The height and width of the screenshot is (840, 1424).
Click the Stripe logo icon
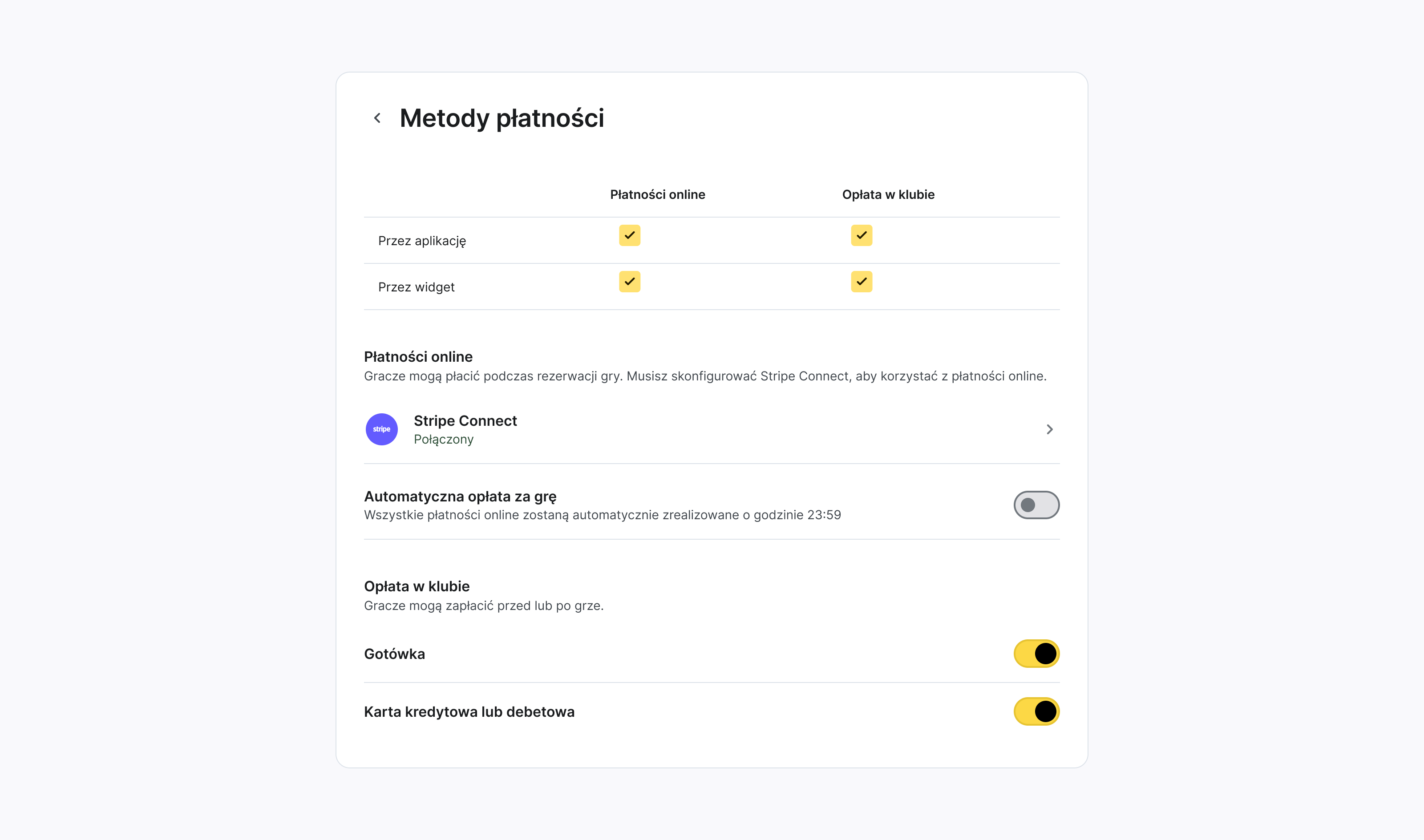381,429
